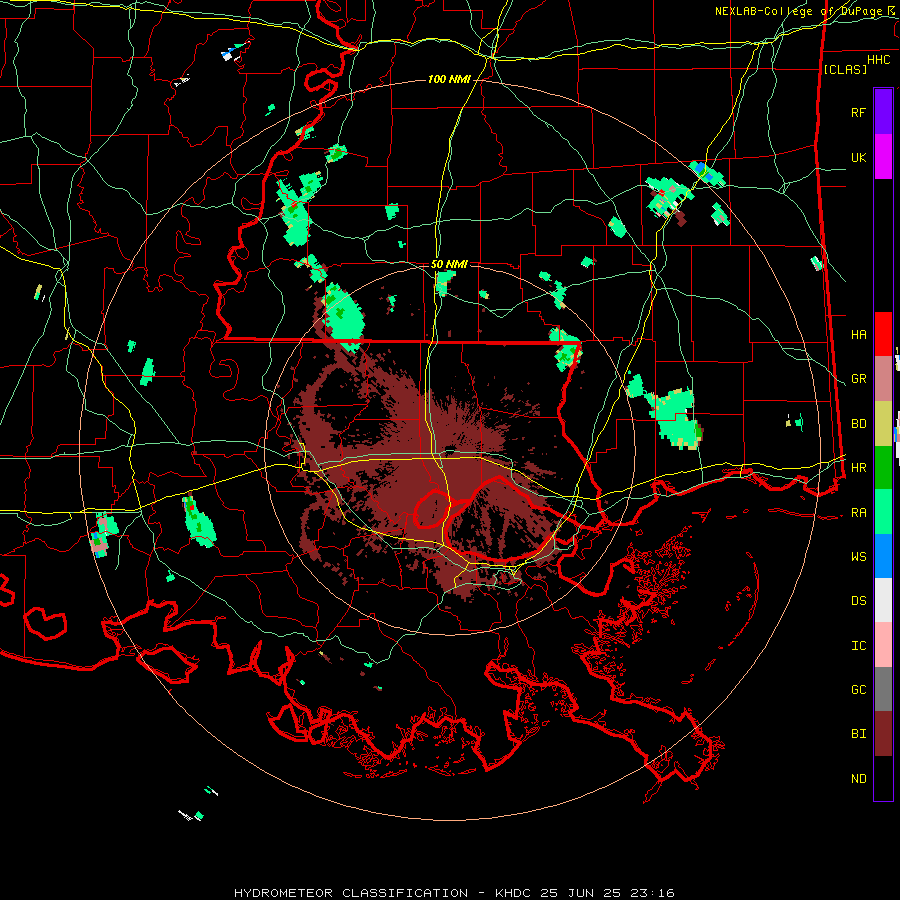
Task: Click the "[CLAS]" legend heading
Action: click(x=845, y=69)
